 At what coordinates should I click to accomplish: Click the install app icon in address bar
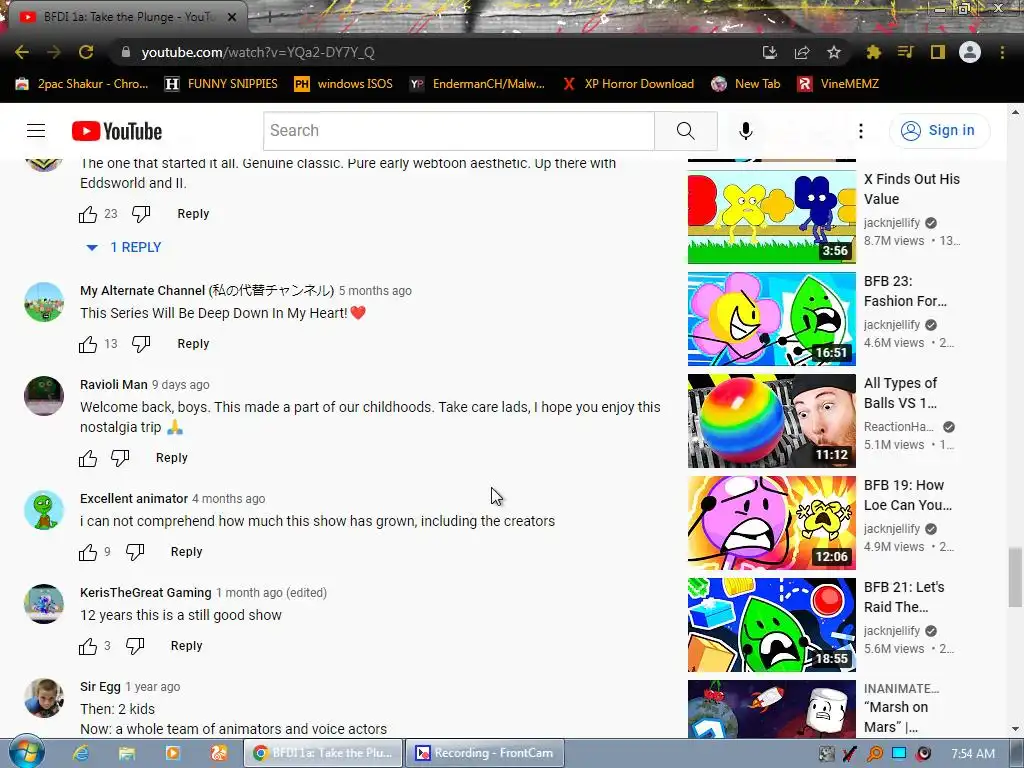pos(770,52)
